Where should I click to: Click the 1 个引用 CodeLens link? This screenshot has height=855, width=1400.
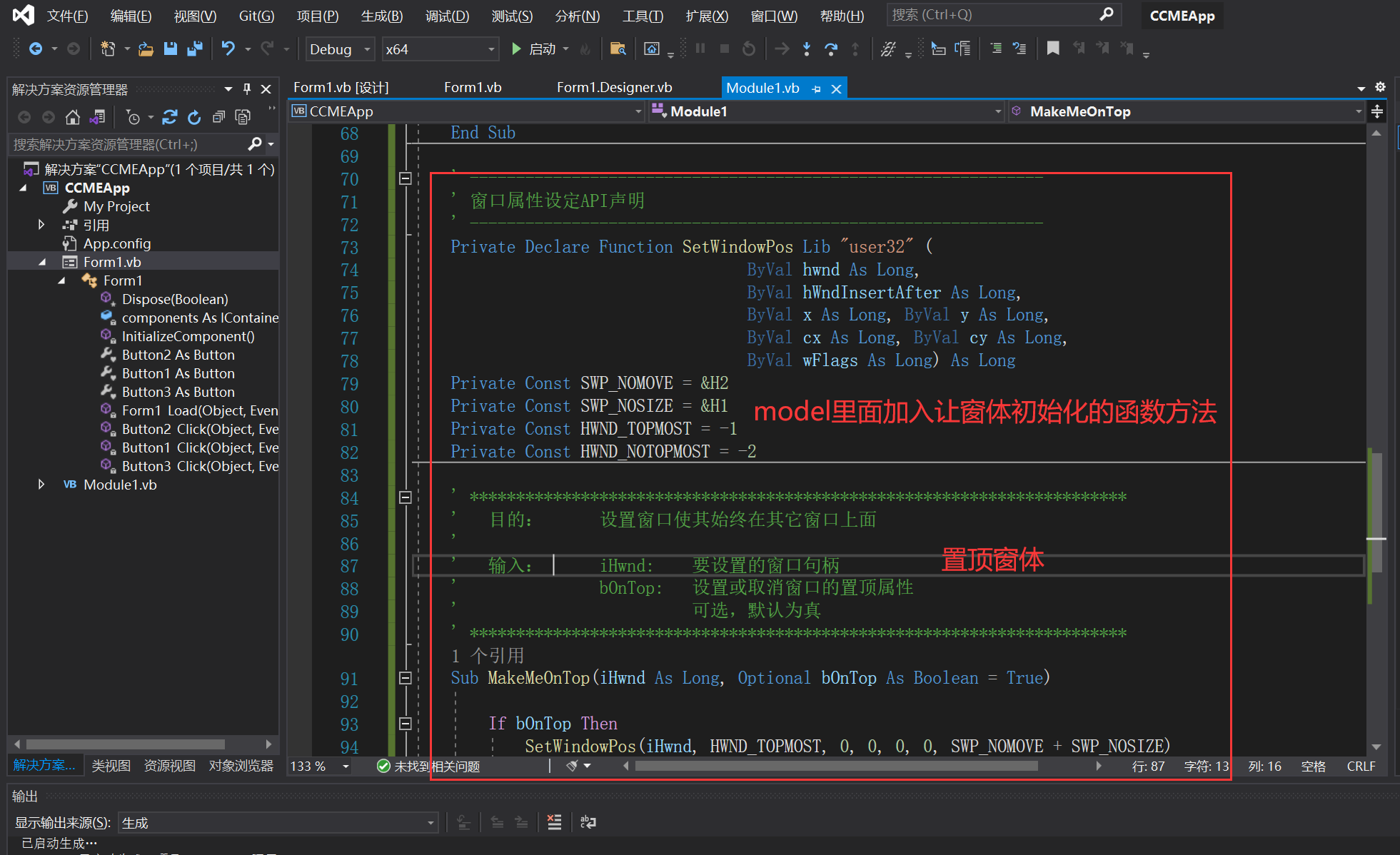pyautogui.click(x=488, y=656)
